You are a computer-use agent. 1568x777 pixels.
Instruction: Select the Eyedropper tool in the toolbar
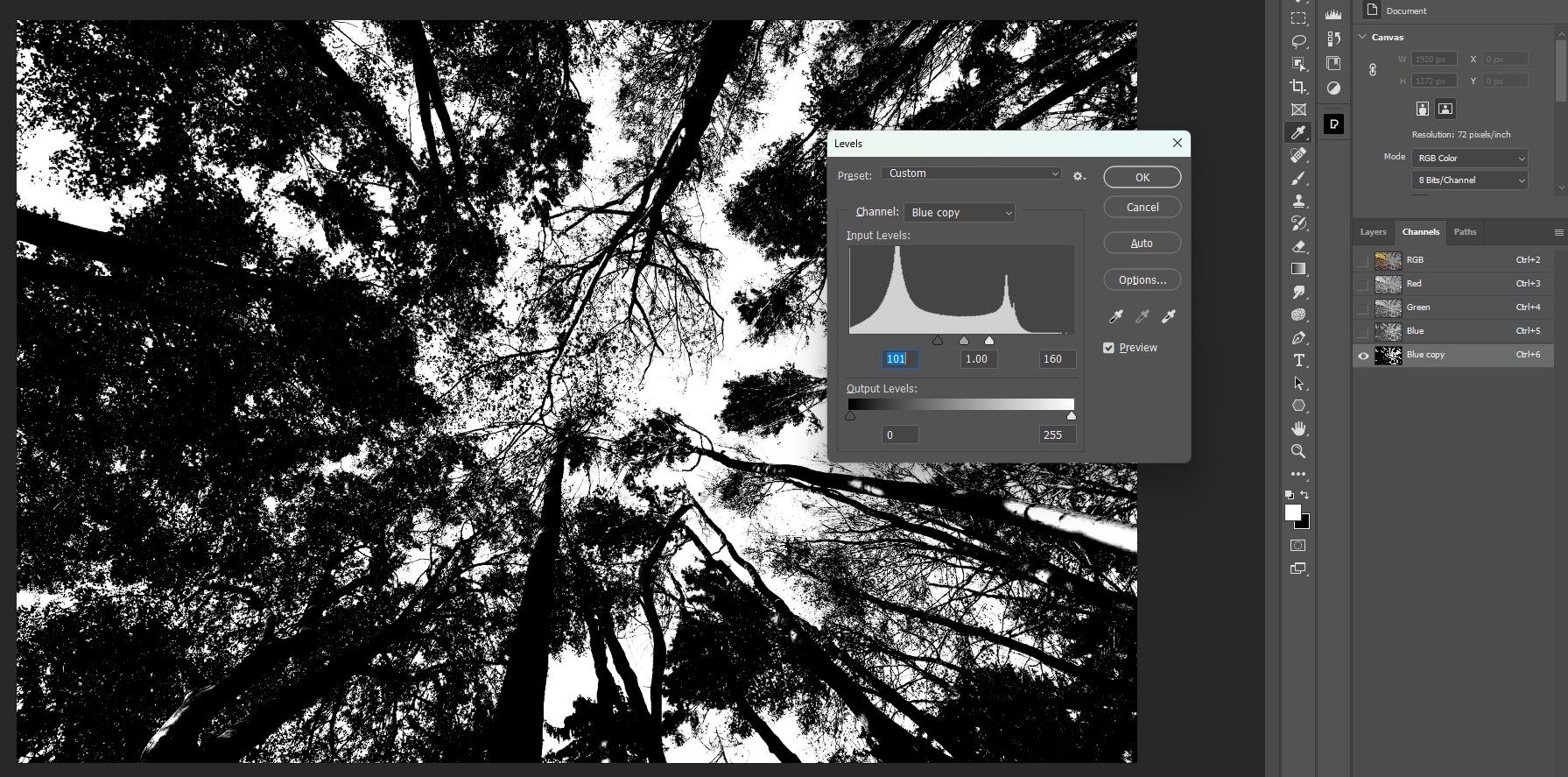point(1298,132)
